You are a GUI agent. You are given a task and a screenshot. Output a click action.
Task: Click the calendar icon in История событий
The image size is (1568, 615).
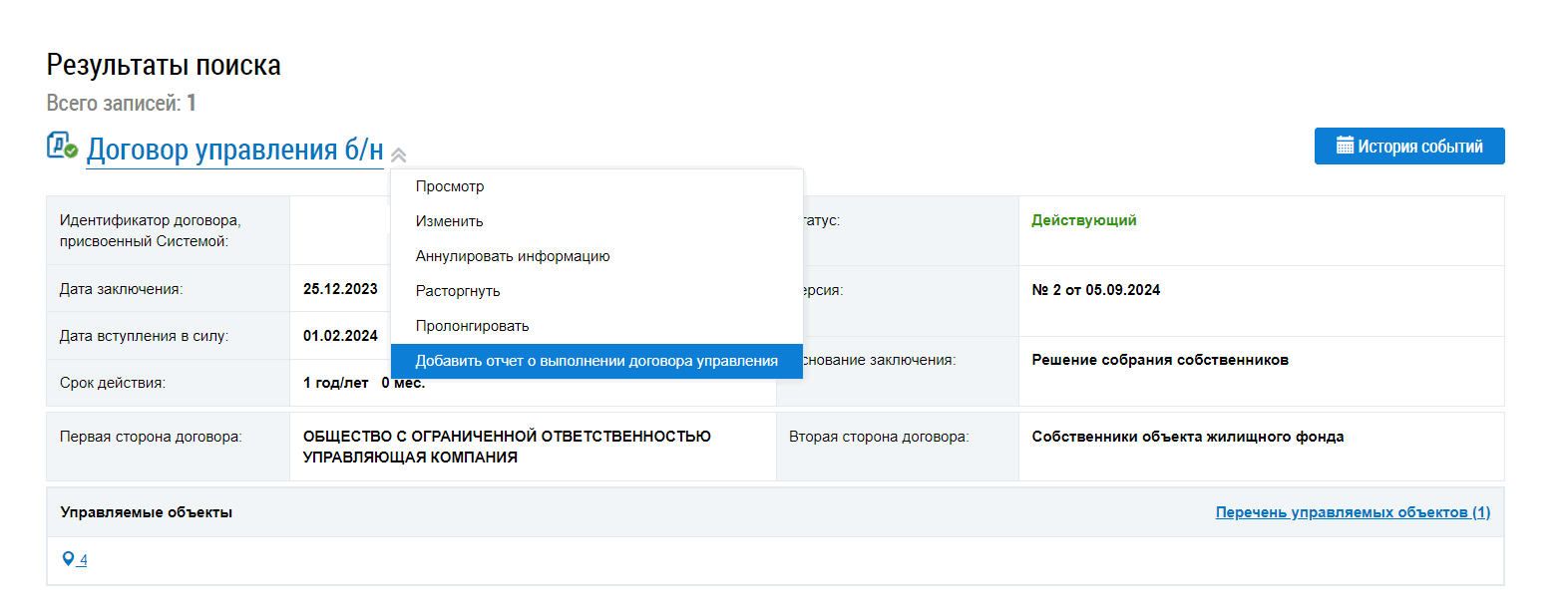(x=1345, y=146)
